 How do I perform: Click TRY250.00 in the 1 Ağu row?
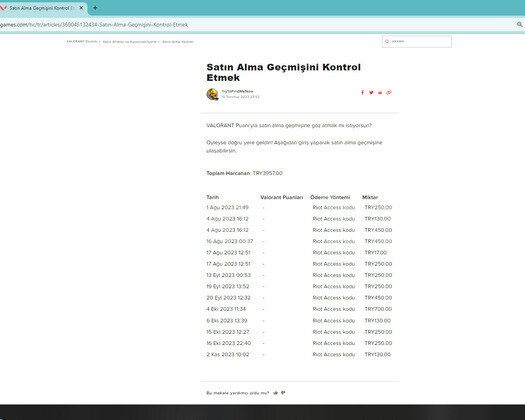coord(378,207)
